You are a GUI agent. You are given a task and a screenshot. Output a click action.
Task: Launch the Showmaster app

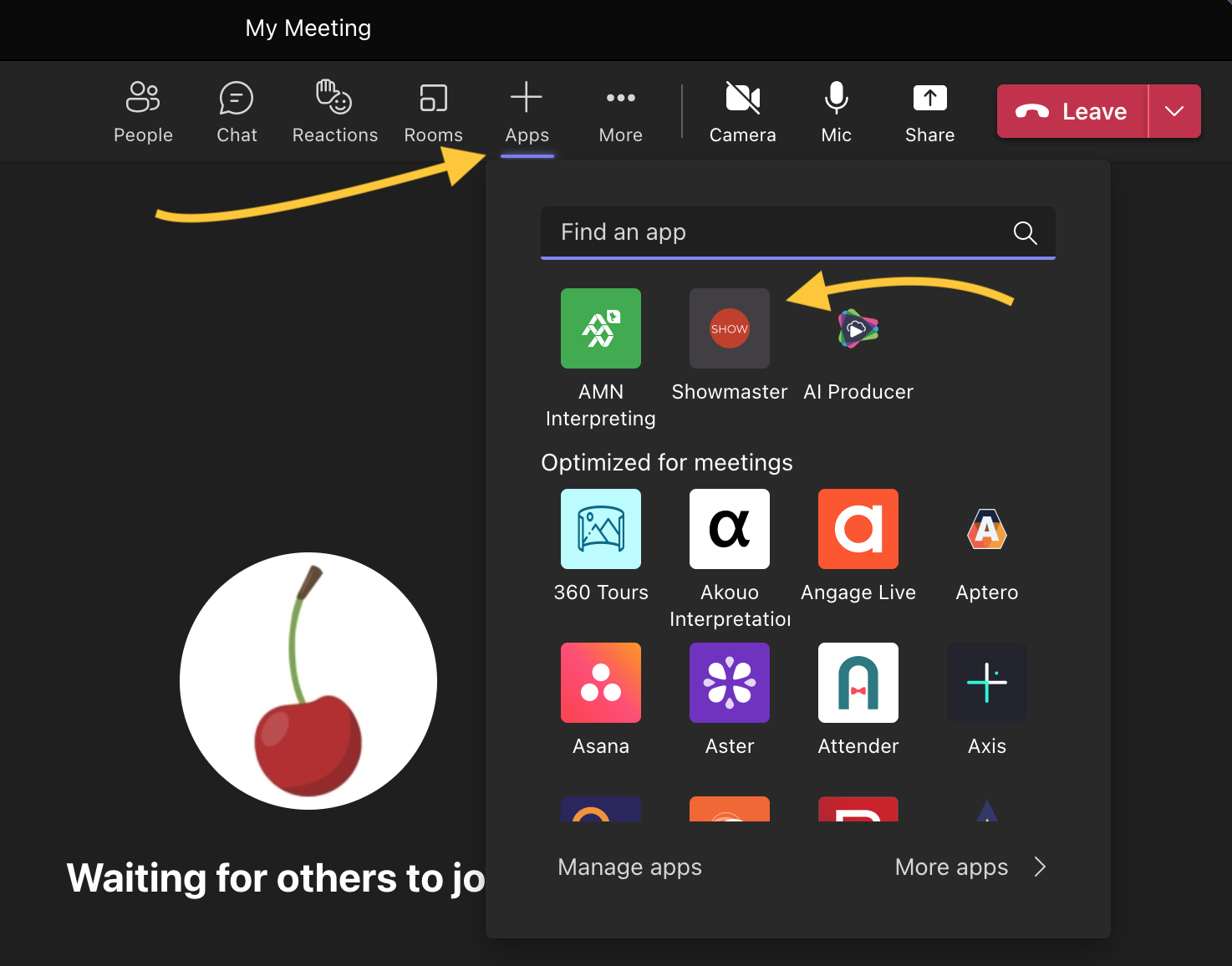[x=729, y=328]
